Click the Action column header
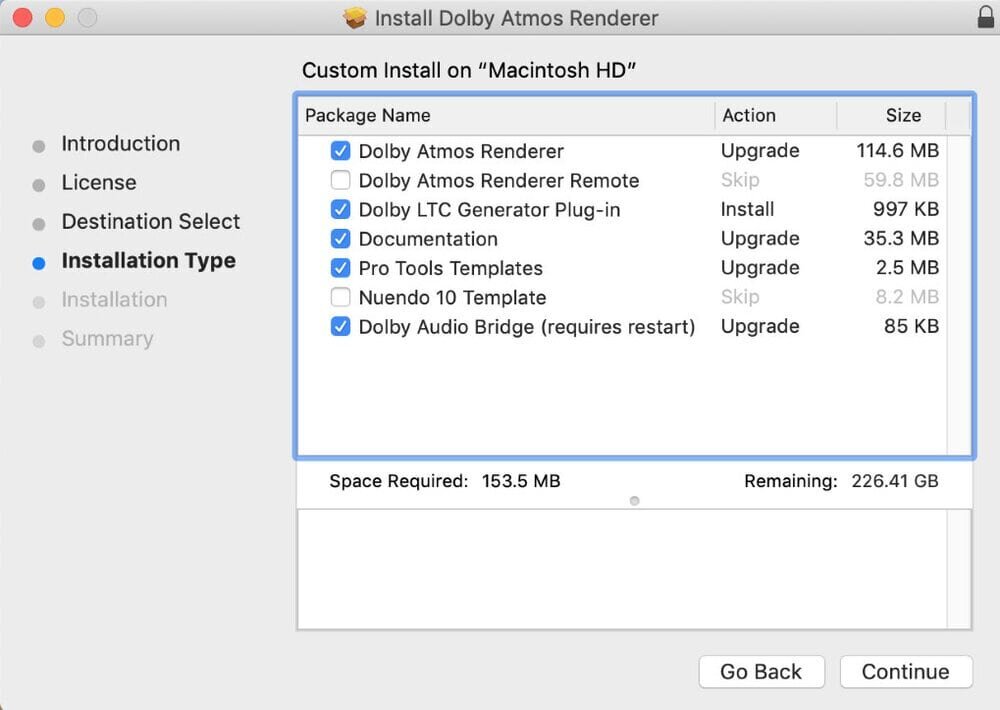The height and width of the screenshot is (710, 1000). pyautogui.click(x=749, y=115)
